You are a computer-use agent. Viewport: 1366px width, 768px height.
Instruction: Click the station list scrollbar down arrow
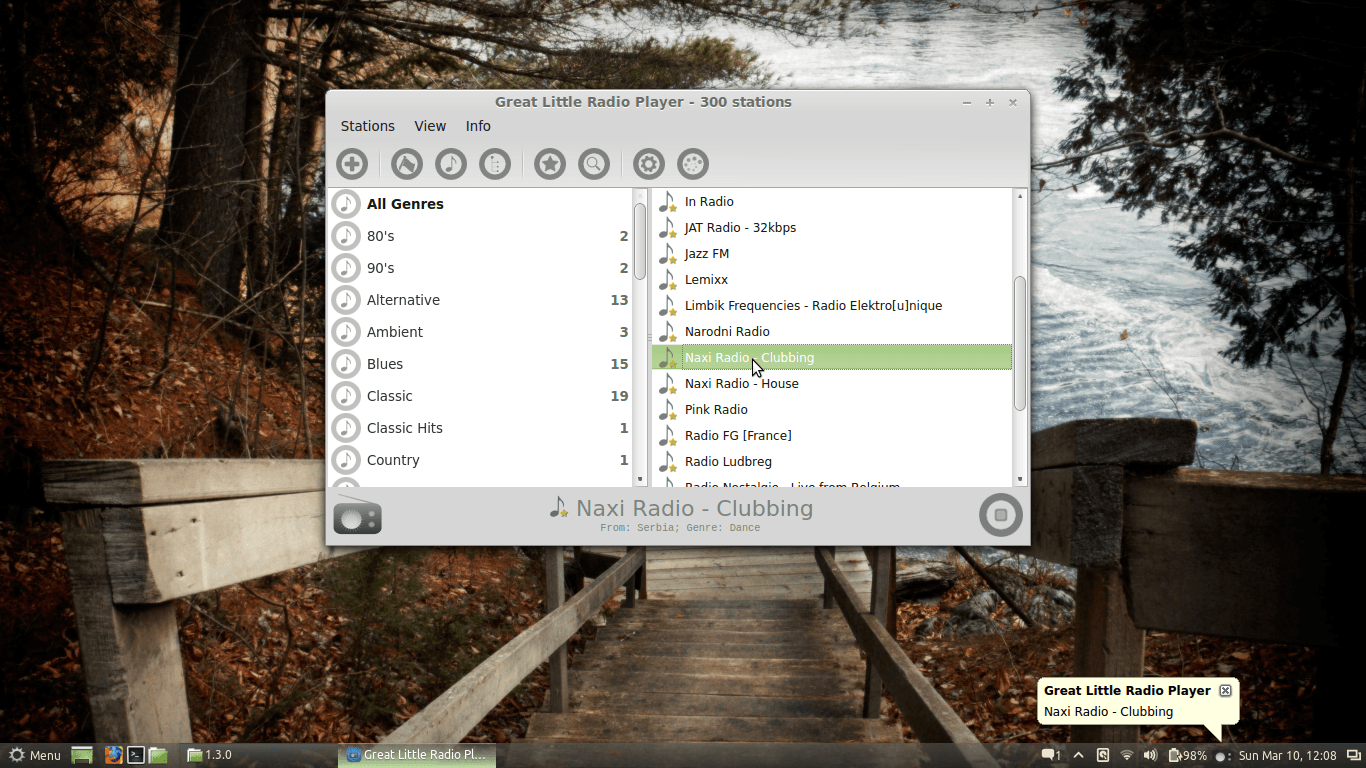click(x=1020, y=479)
